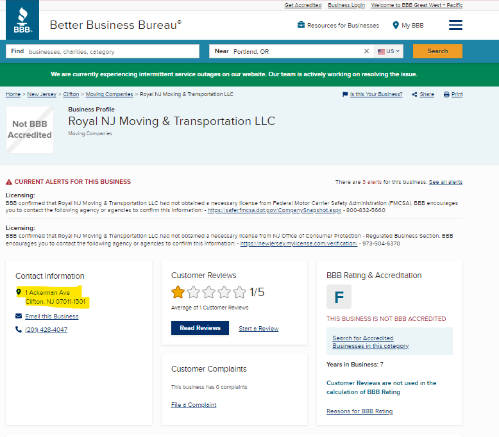Screen dimensions: 499x437
Task: Open the Start a Review link
Action: point(259,329)
